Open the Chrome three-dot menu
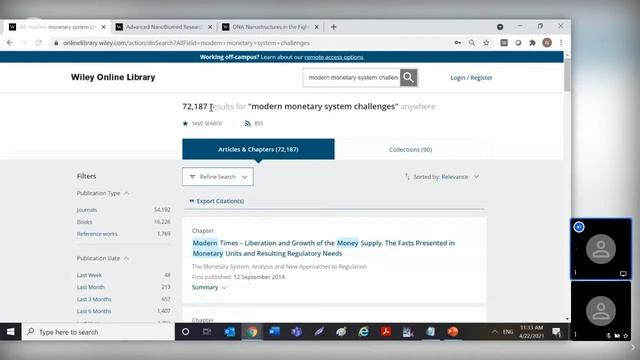The height and width of the screenshot is (360, 640). tap(561, 43)
